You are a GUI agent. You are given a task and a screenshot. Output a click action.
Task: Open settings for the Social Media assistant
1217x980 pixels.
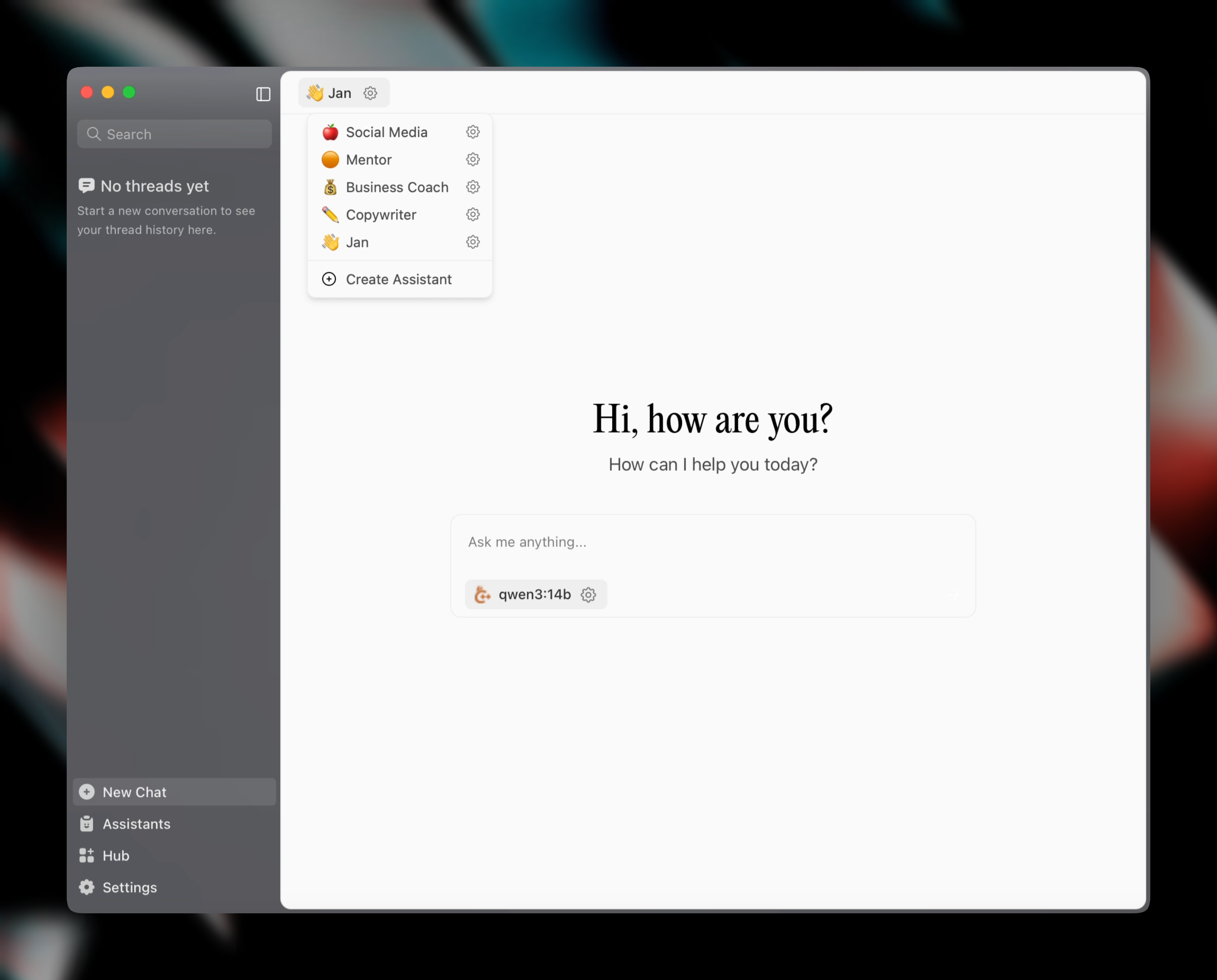(x=473, y=132)
